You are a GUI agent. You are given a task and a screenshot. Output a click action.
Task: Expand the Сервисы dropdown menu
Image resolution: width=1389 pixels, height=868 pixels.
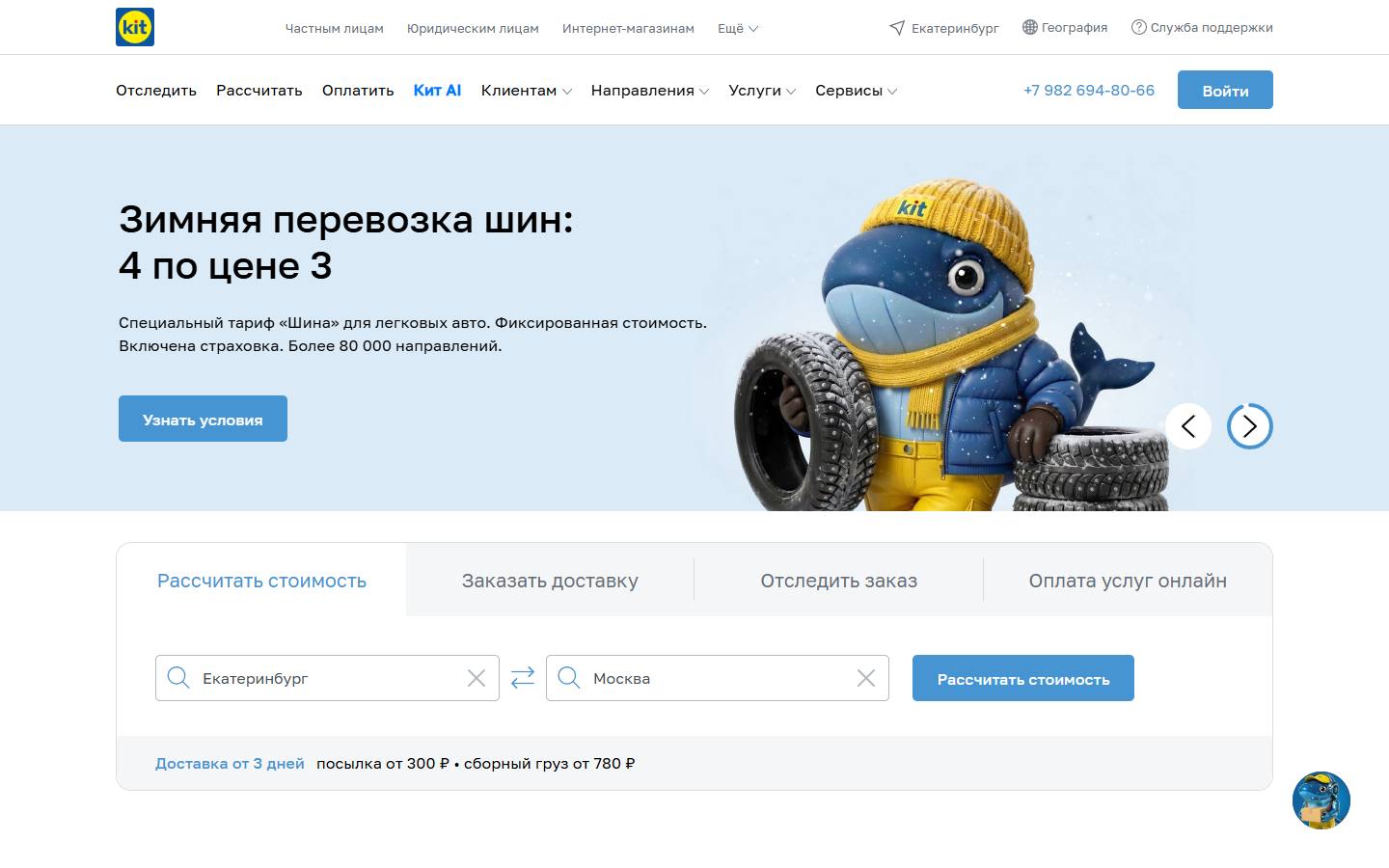[x=857, y=91]
